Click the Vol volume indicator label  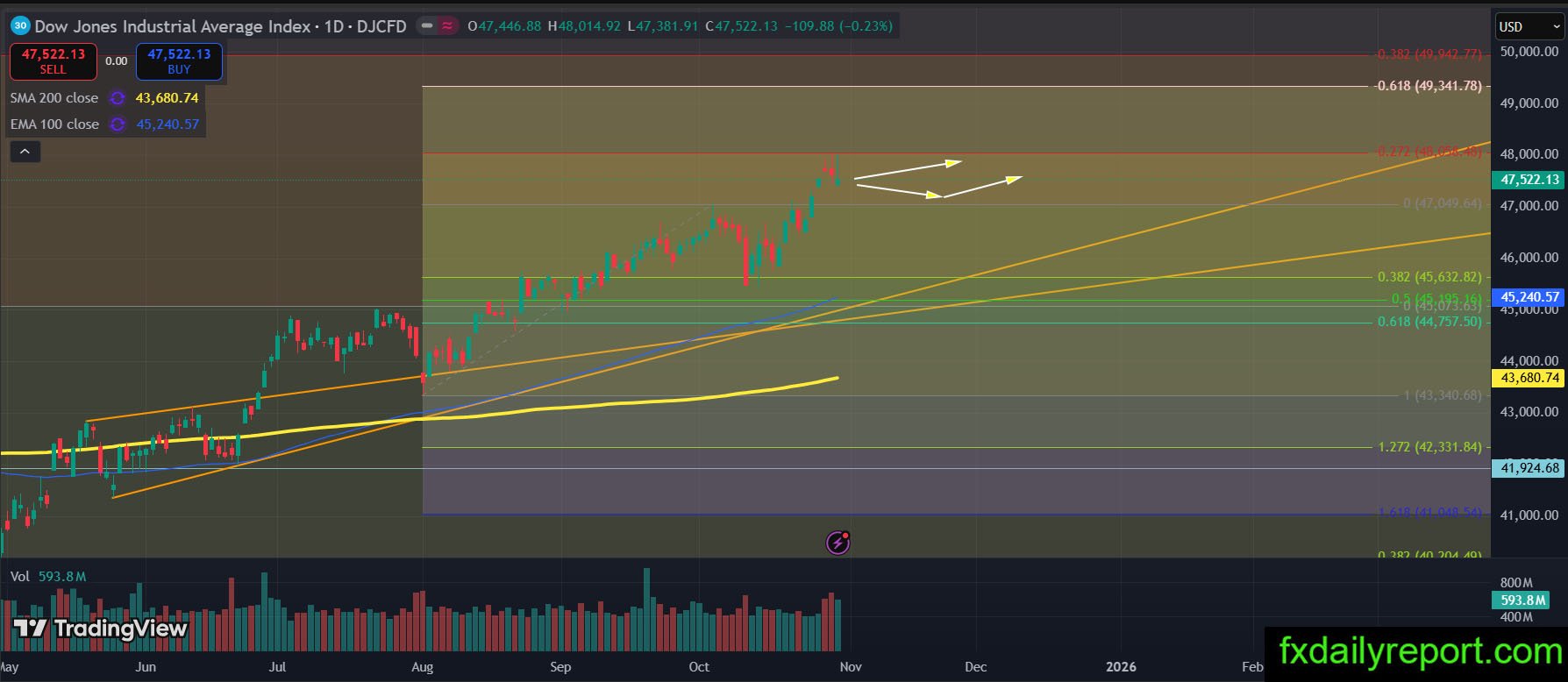coord(20,576)
